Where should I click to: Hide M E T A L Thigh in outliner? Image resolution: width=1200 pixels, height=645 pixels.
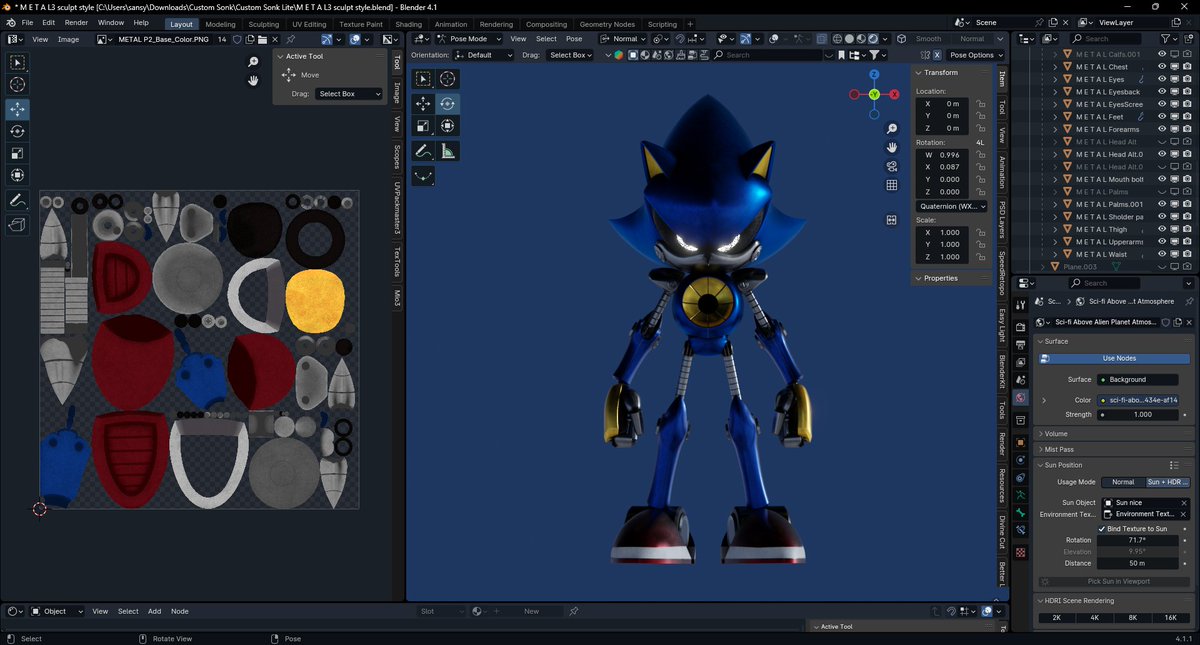click(x=1162, y=229)
